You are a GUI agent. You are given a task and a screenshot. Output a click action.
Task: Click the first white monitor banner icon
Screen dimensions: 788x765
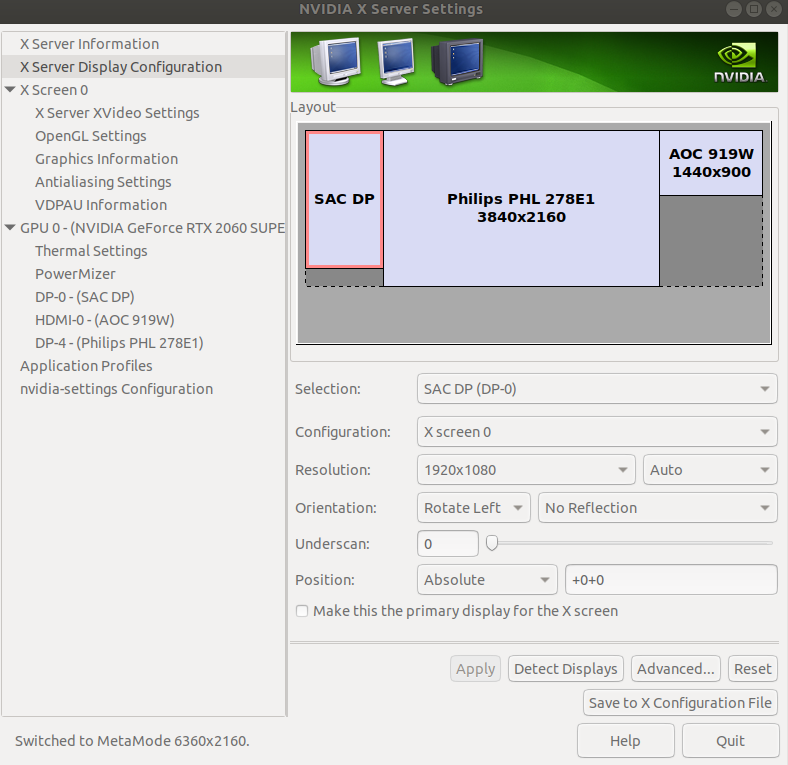coord(335,61)
